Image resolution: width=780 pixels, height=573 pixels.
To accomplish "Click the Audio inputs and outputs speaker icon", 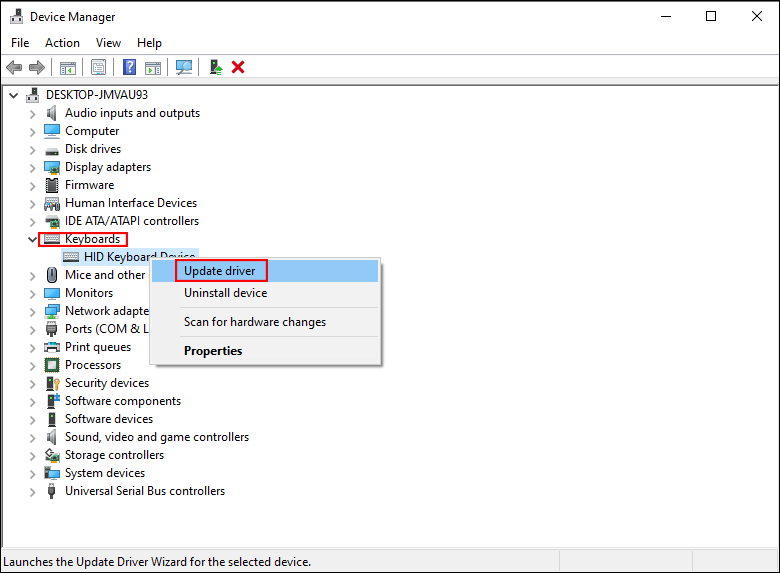I will (52, 113).
